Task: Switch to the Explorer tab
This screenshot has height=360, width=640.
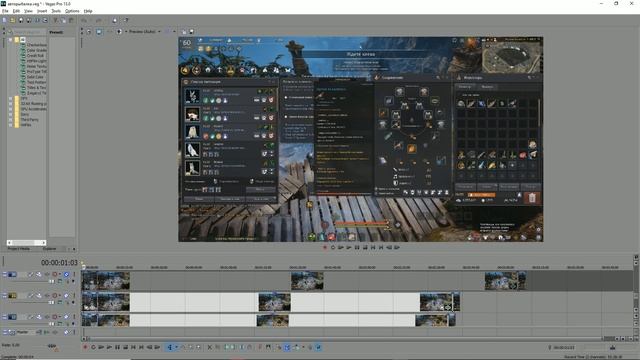Action: tap(49, 249)
